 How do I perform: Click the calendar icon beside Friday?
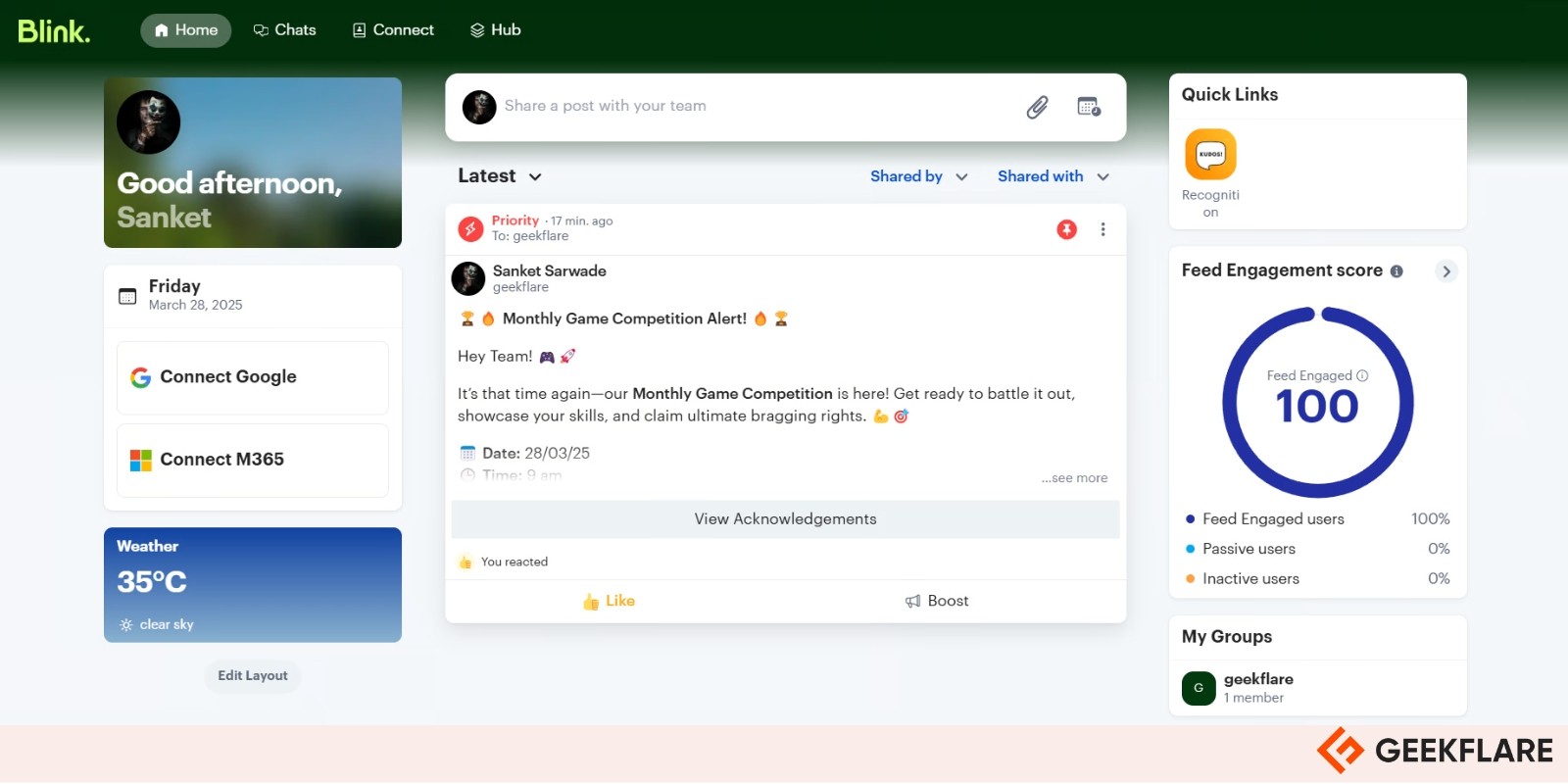[x=127, y=296]
